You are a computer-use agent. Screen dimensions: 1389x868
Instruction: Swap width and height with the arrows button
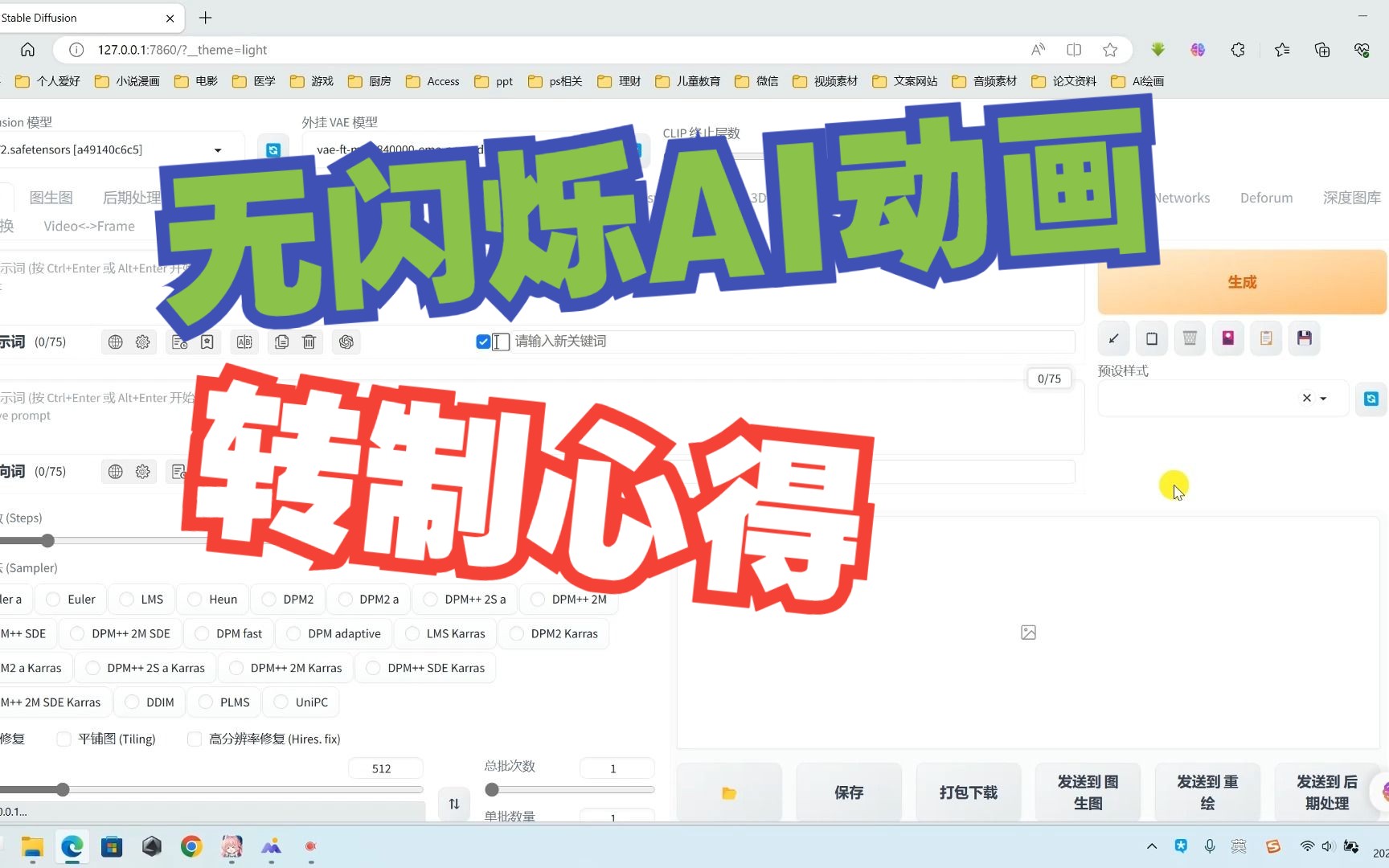(454, 804)
